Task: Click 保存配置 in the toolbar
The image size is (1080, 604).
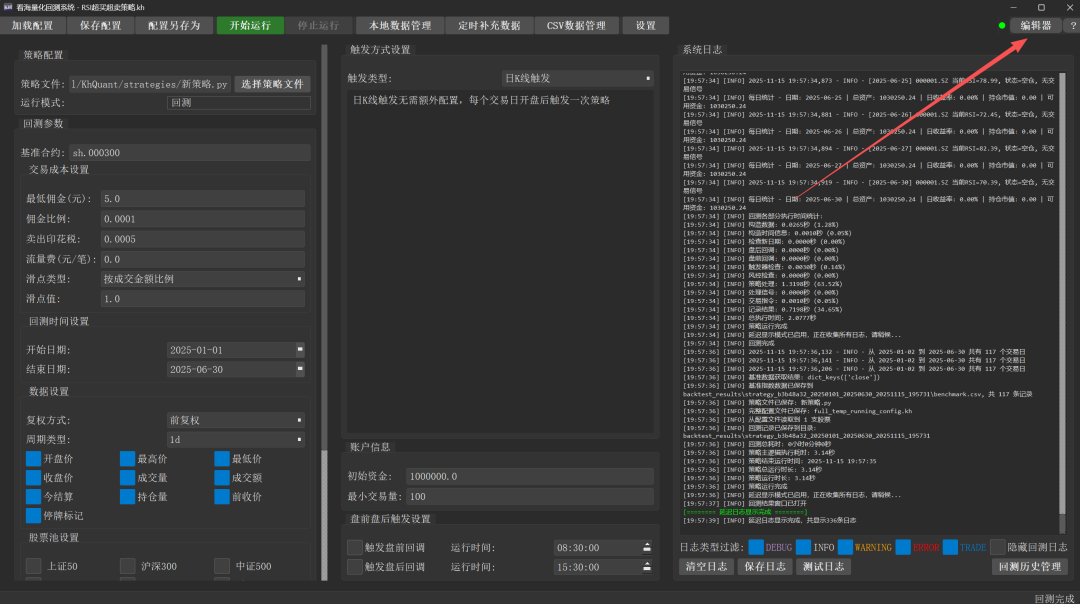Action: 101,25
